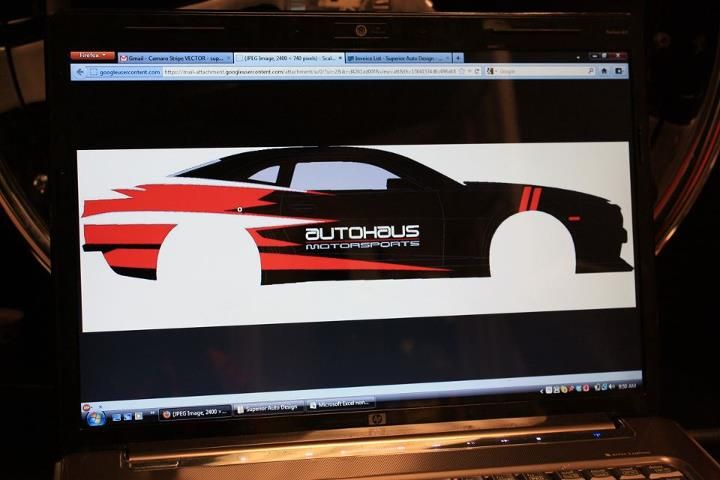This screenshot has width=720, height=480.
Task: Close the Gmail tab
Action: pyautogui.click(x=228, y=58)
